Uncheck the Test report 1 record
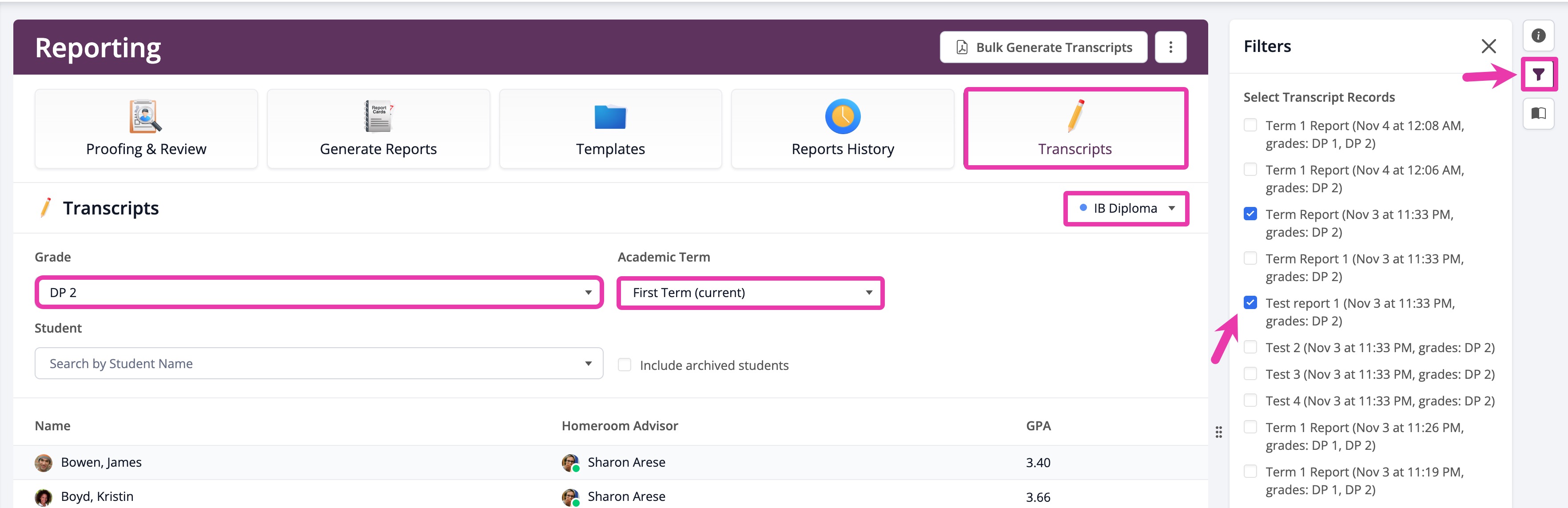Viewport: 1568px width, 508px height. (1250, 303)
